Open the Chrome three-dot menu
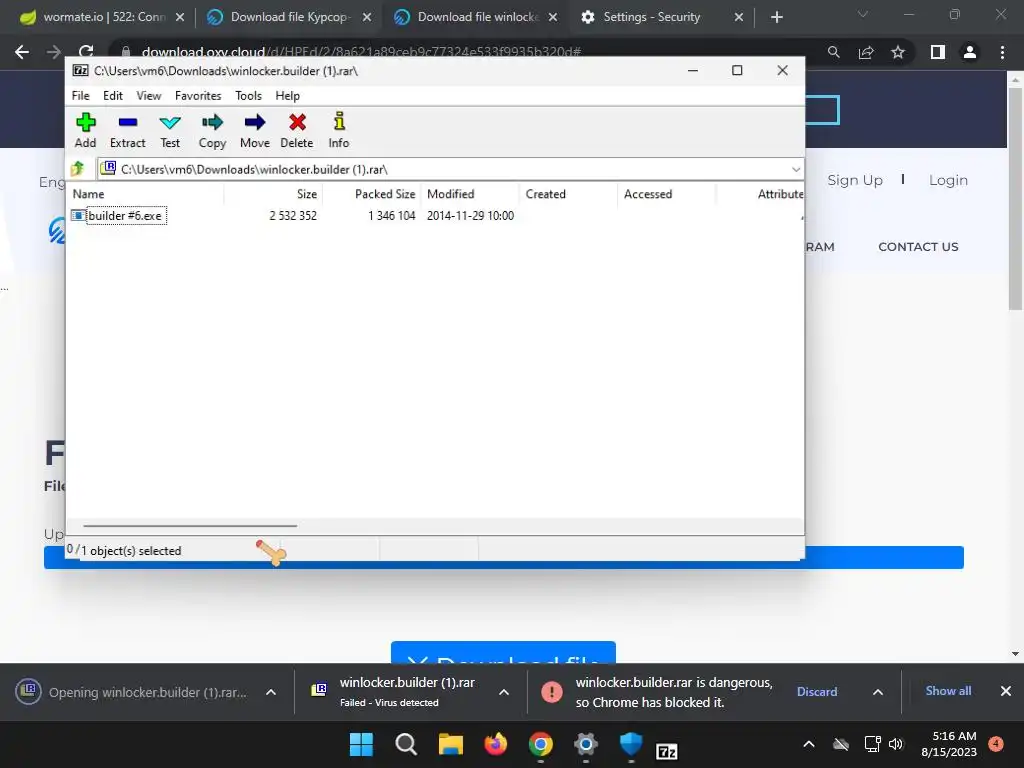The height and width of the screenshot is (768, 1024). click(x=1002, y=52)
